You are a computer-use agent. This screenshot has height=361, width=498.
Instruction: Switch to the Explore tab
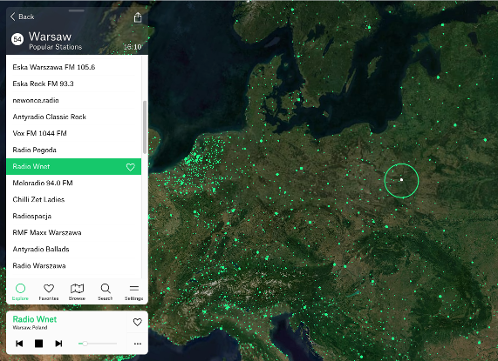20,291
